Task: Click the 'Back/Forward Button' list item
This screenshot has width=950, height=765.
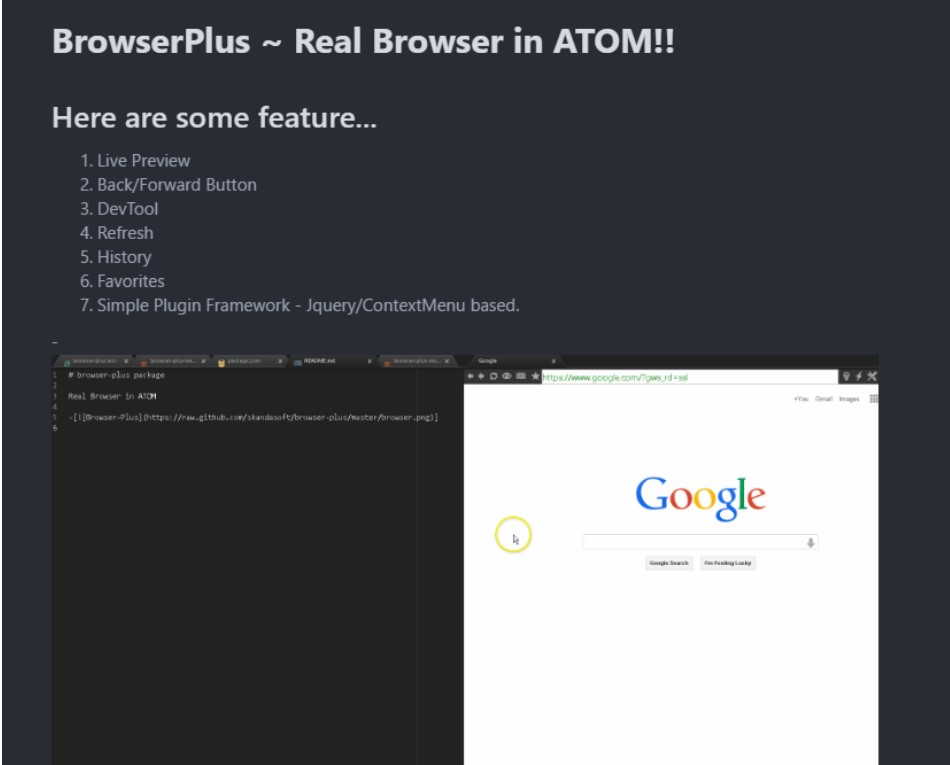Action: click(177, 185)
